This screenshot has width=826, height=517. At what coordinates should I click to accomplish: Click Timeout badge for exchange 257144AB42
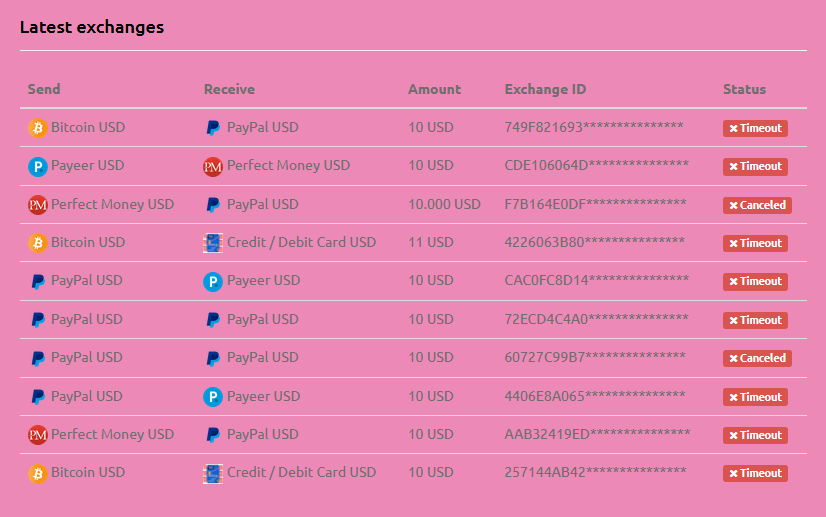point(755,473)
